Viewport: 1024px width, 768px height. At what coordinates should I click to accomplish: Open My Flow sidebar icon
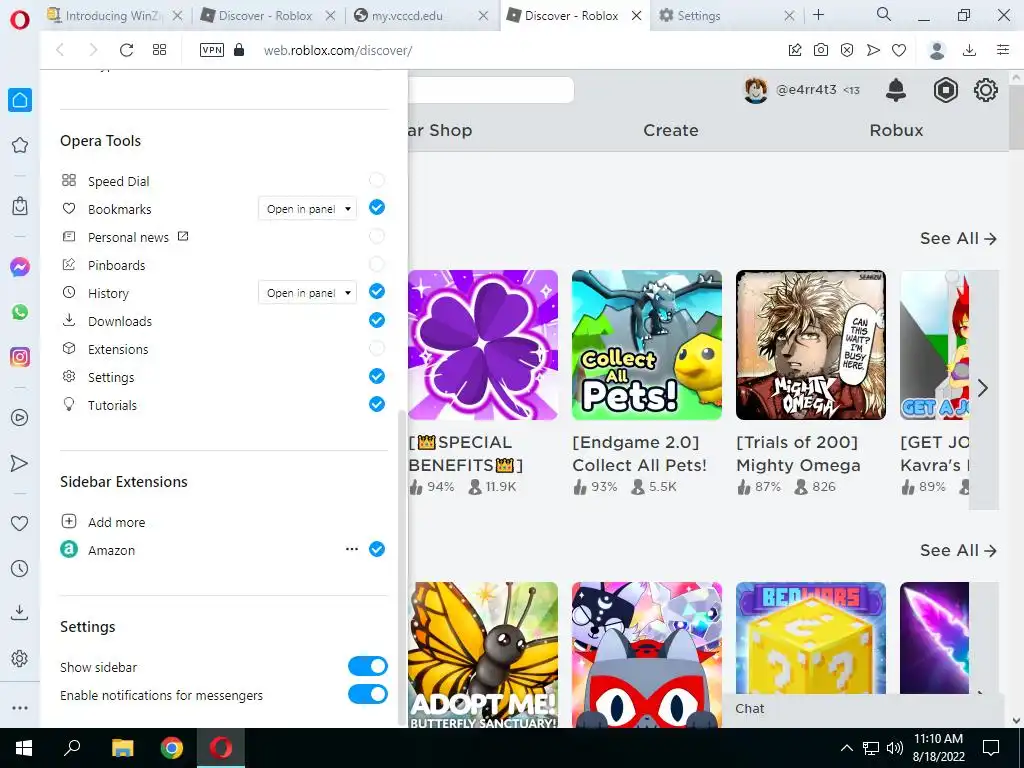[x=20, y=463]
